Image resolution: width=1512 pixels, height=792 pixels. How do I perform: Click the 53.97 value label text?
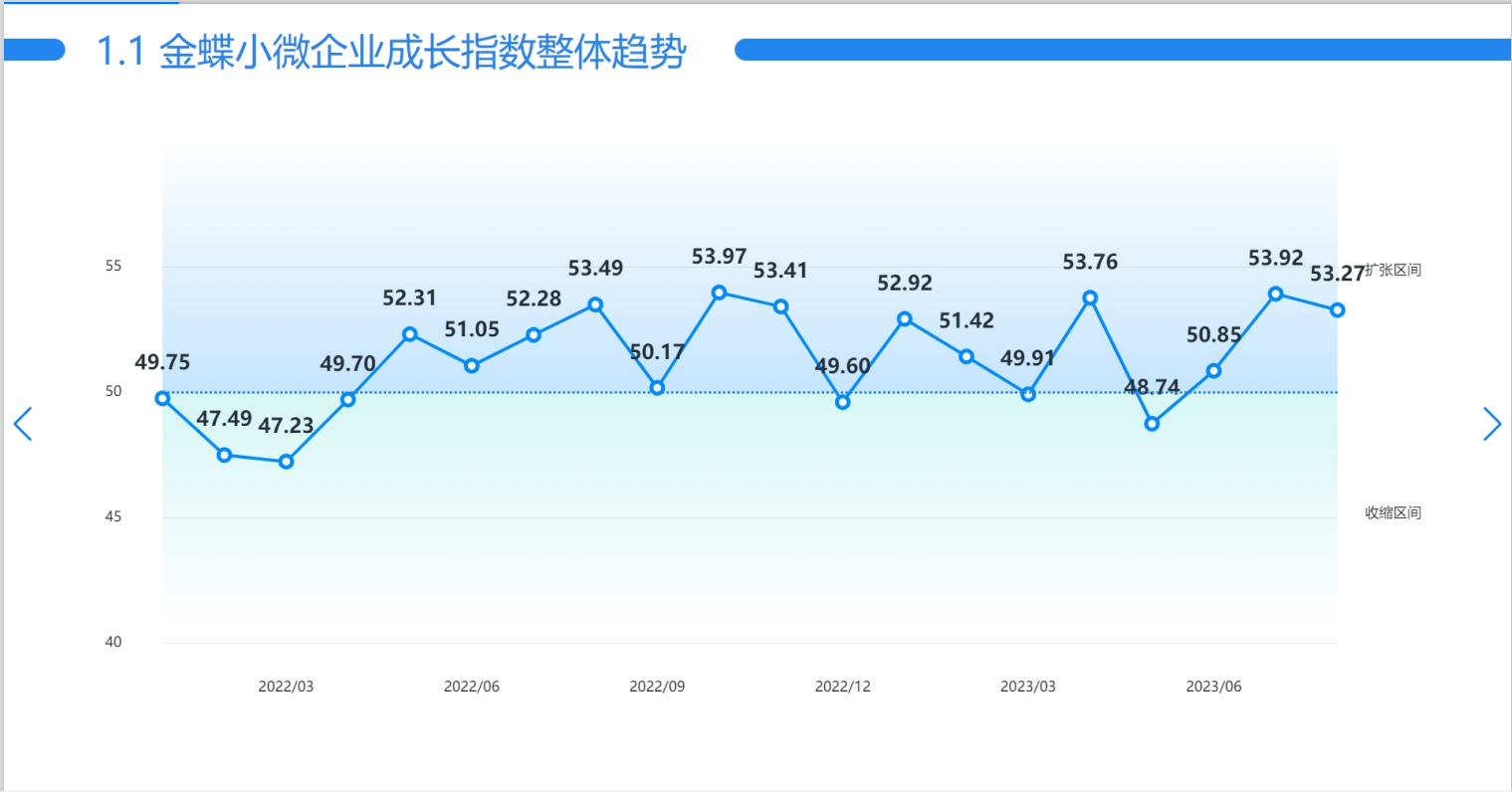click(719, 257)
